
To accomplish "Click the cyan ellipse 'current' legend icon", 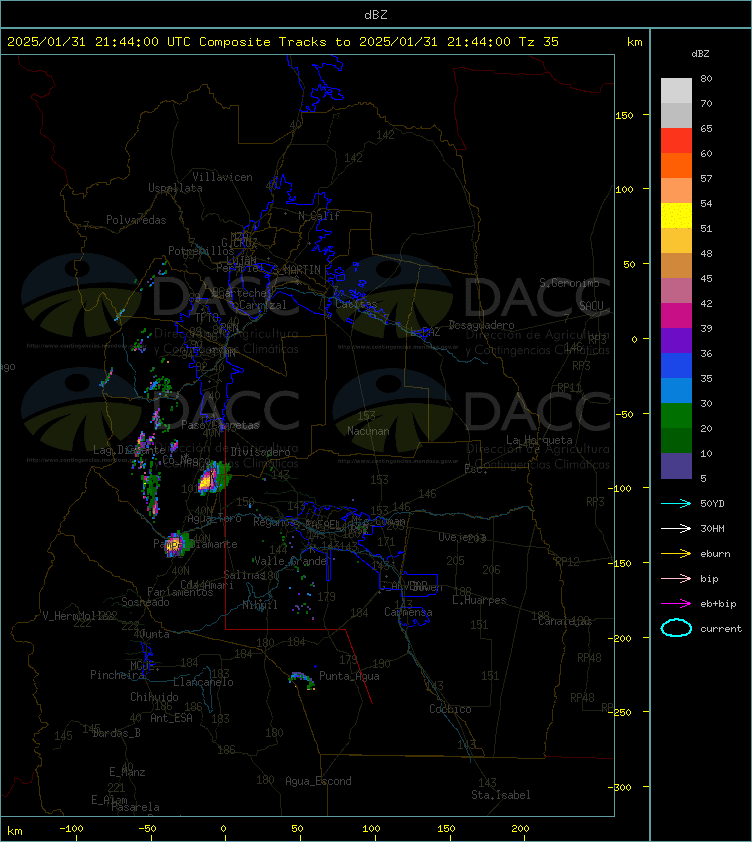I will pyautogui.click(x=676, y=628).
